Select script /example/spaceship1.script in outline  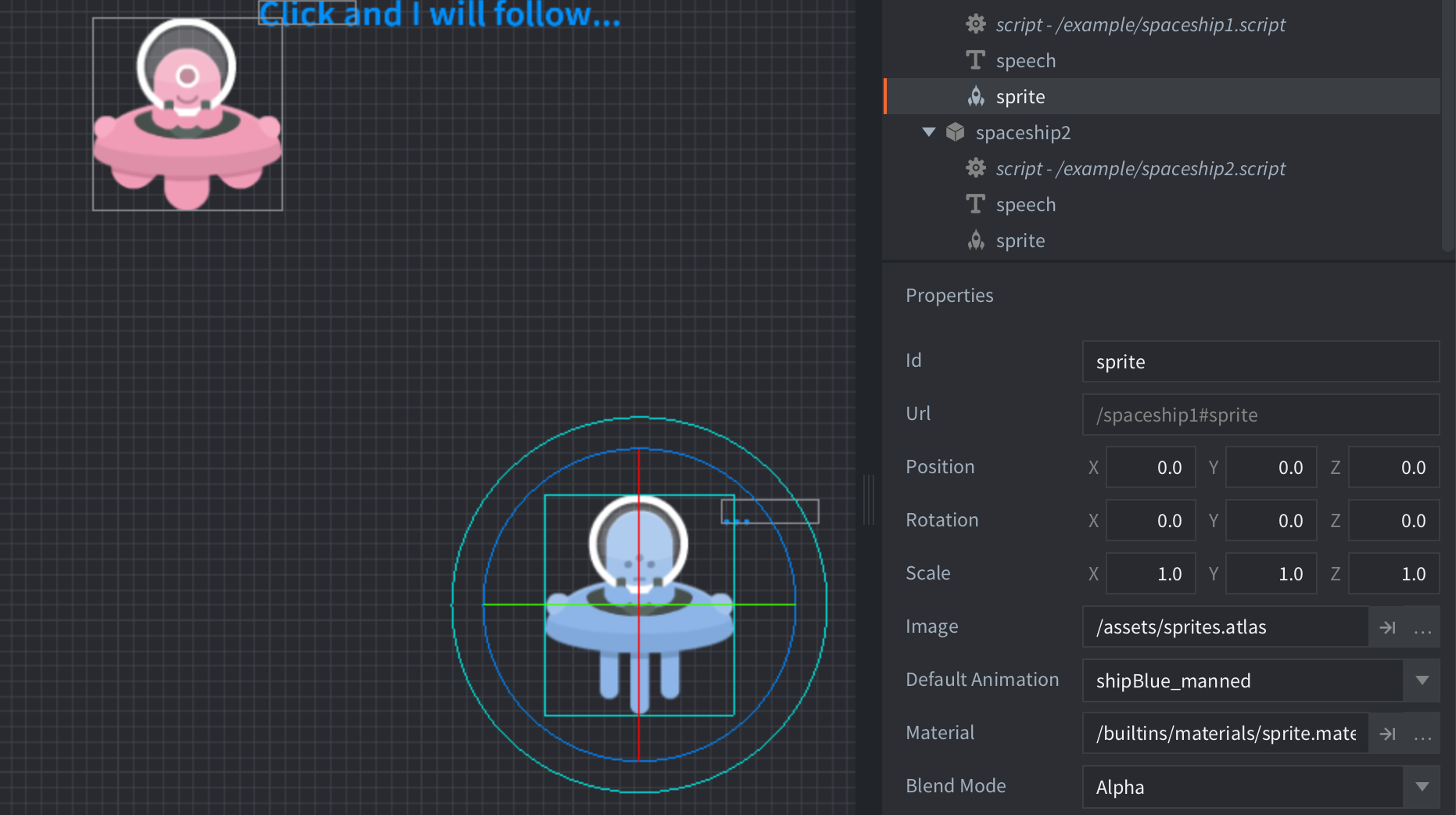(x=1140, y=24)
